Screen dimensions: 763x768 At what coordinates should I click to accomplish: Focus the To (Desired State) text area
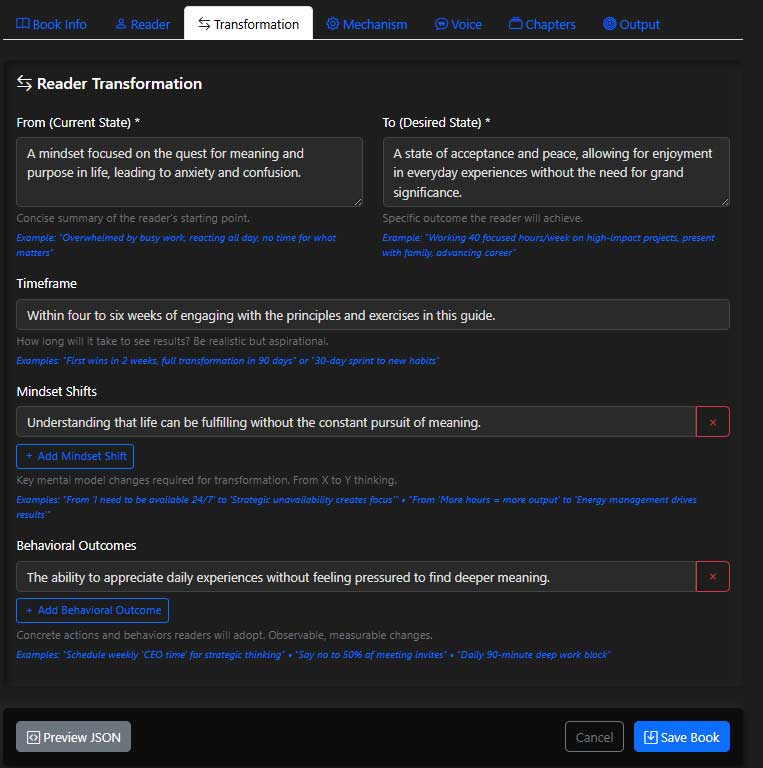555,172
